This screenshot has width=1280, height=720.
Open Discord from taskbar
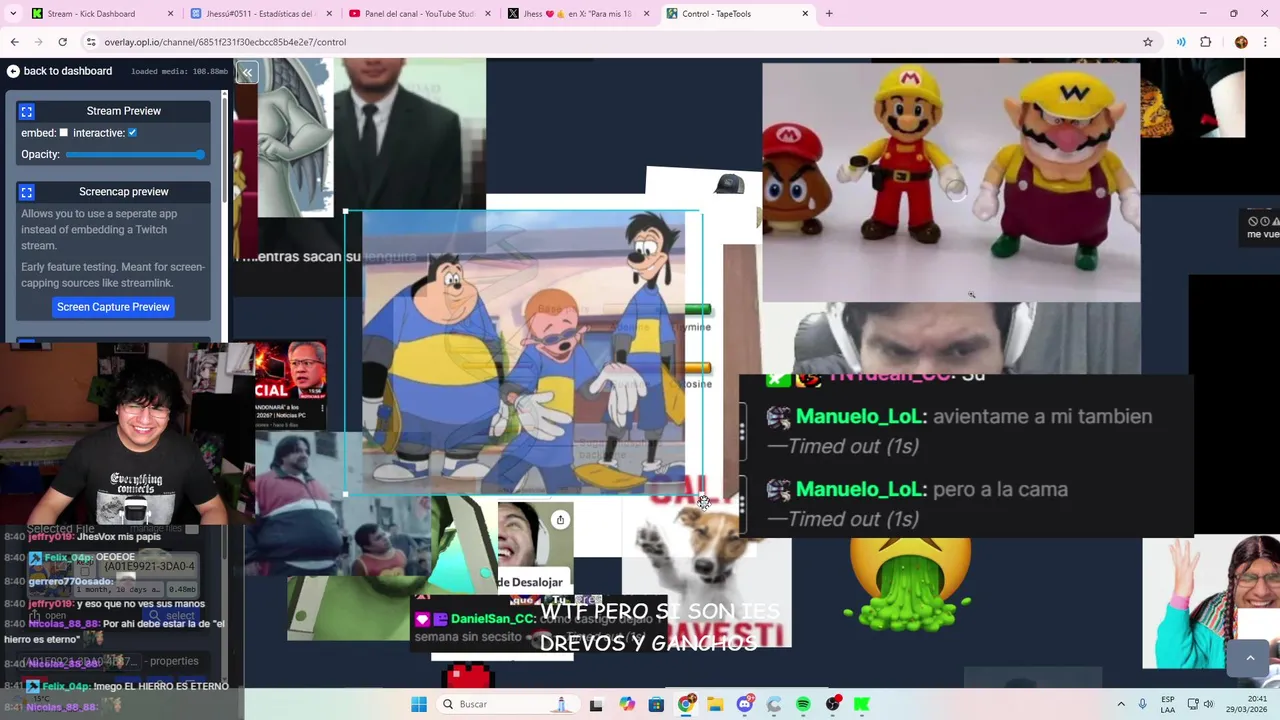tap(745, 704)
